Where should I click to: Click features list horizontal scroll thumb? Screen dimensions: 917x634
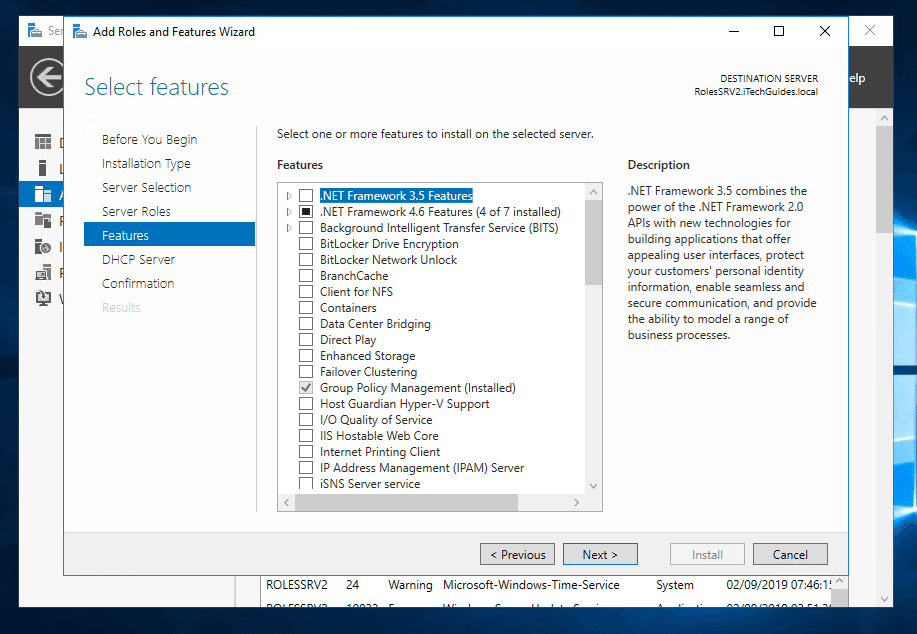click(406, 502)
